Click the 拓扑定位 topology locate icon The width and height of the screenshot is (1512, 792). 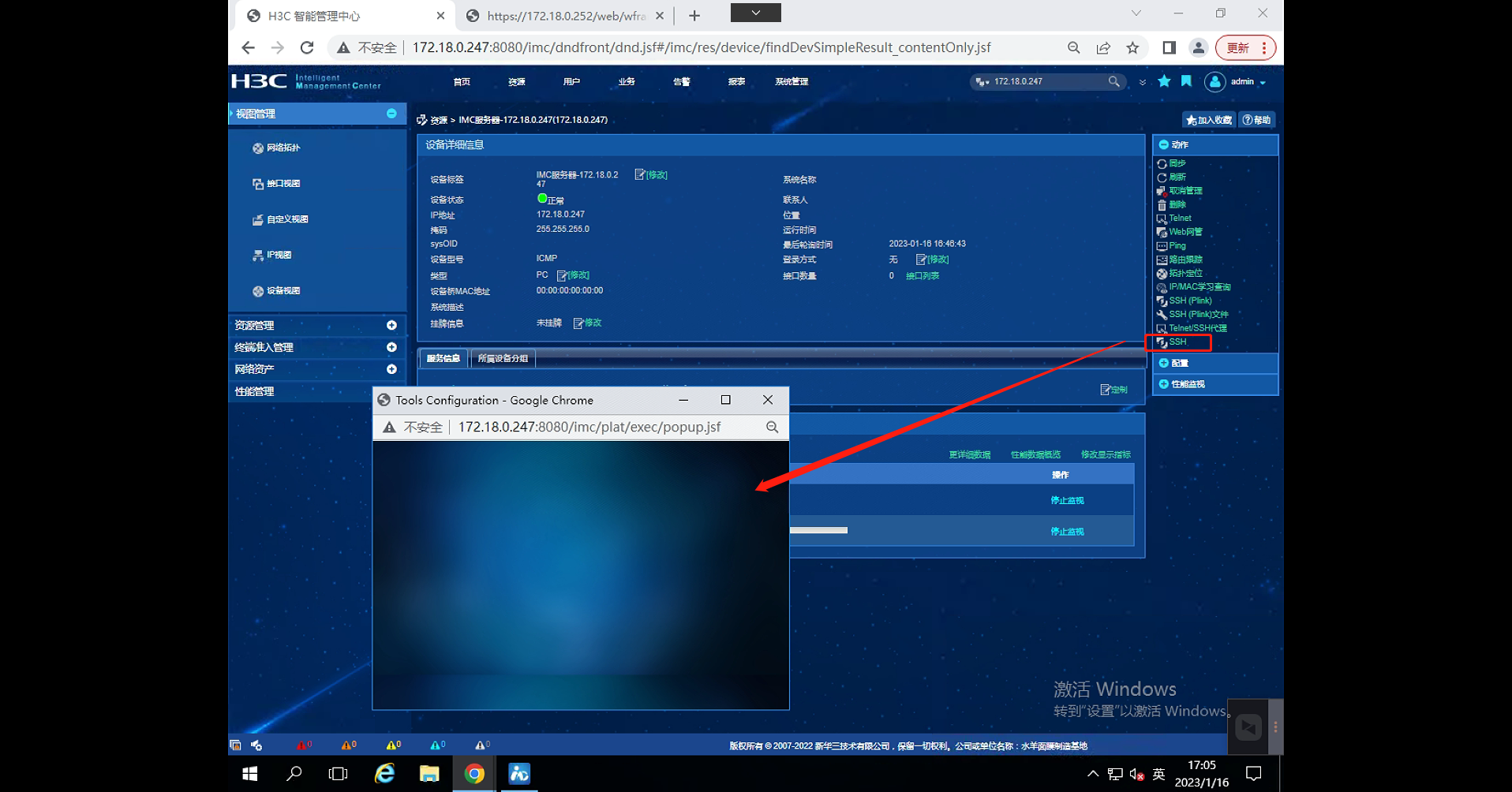click(1162, 274)
